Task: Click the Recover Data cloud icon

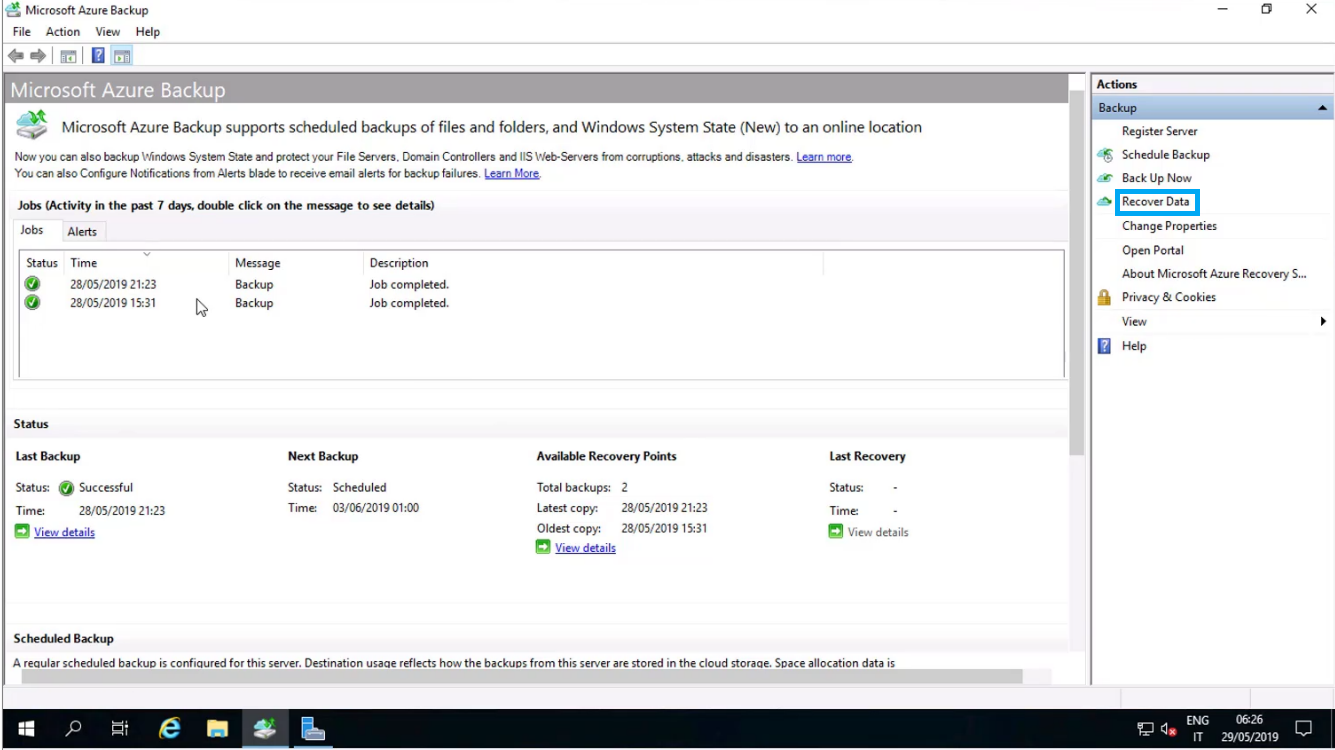Action: [1105, 202]
